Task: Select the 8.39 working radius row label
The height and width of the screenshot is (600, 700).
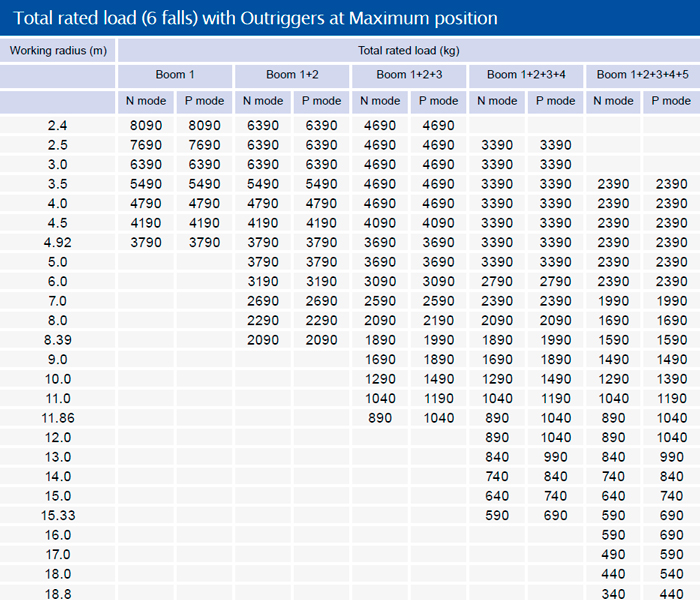Action: click(58, 340)
